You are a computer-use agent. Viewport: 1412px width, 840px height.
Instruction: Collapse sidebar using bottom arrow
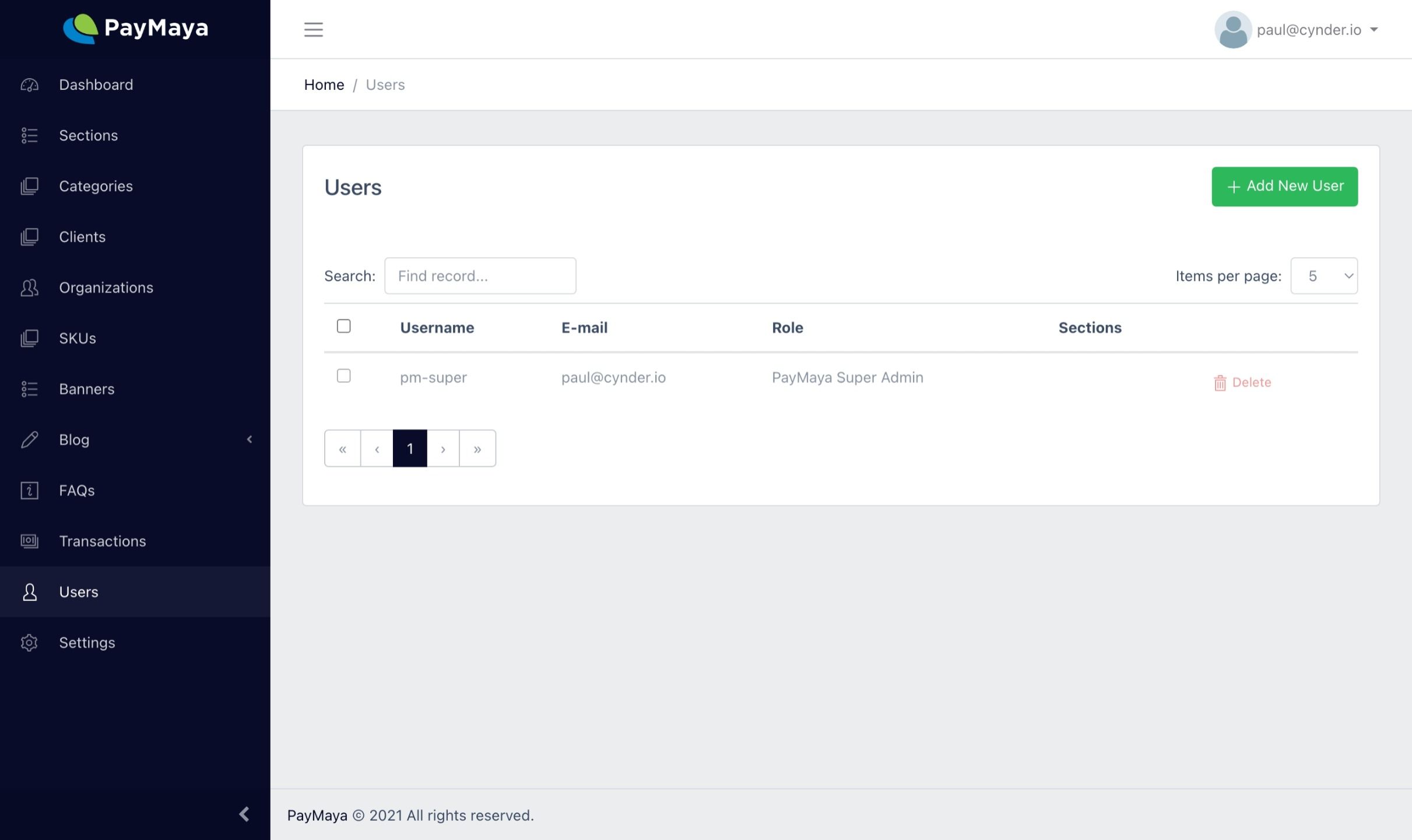[x=244, y=814]
